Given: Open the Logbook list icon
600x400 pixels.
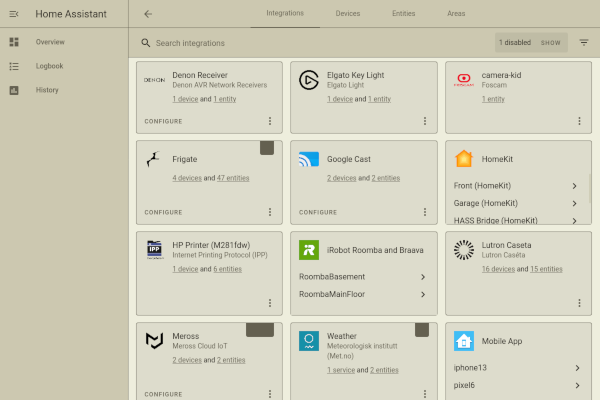Looking at the screenshot, I should (x=14, y=66).
